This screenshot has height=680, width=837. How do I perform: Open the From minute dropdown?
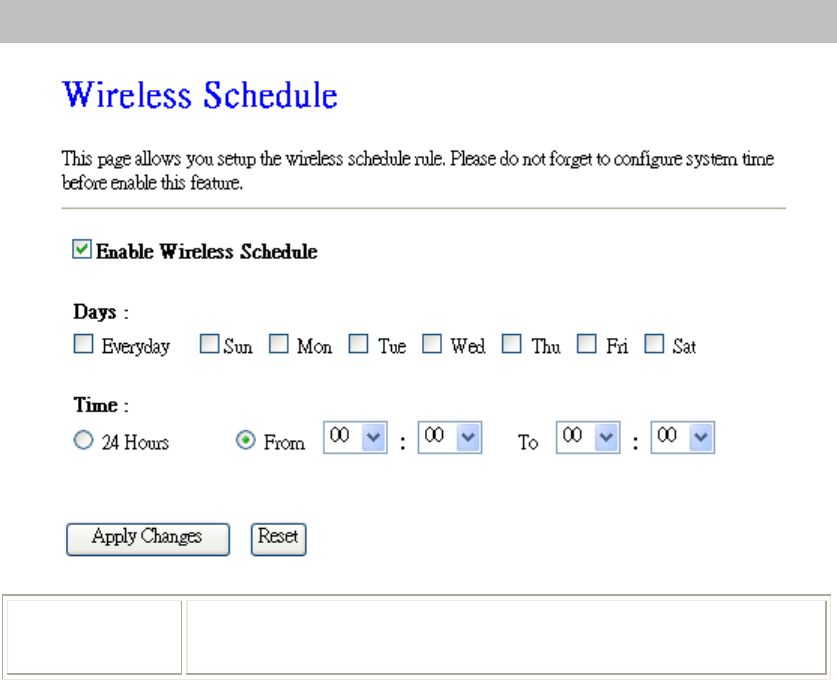tap(450, 438)
